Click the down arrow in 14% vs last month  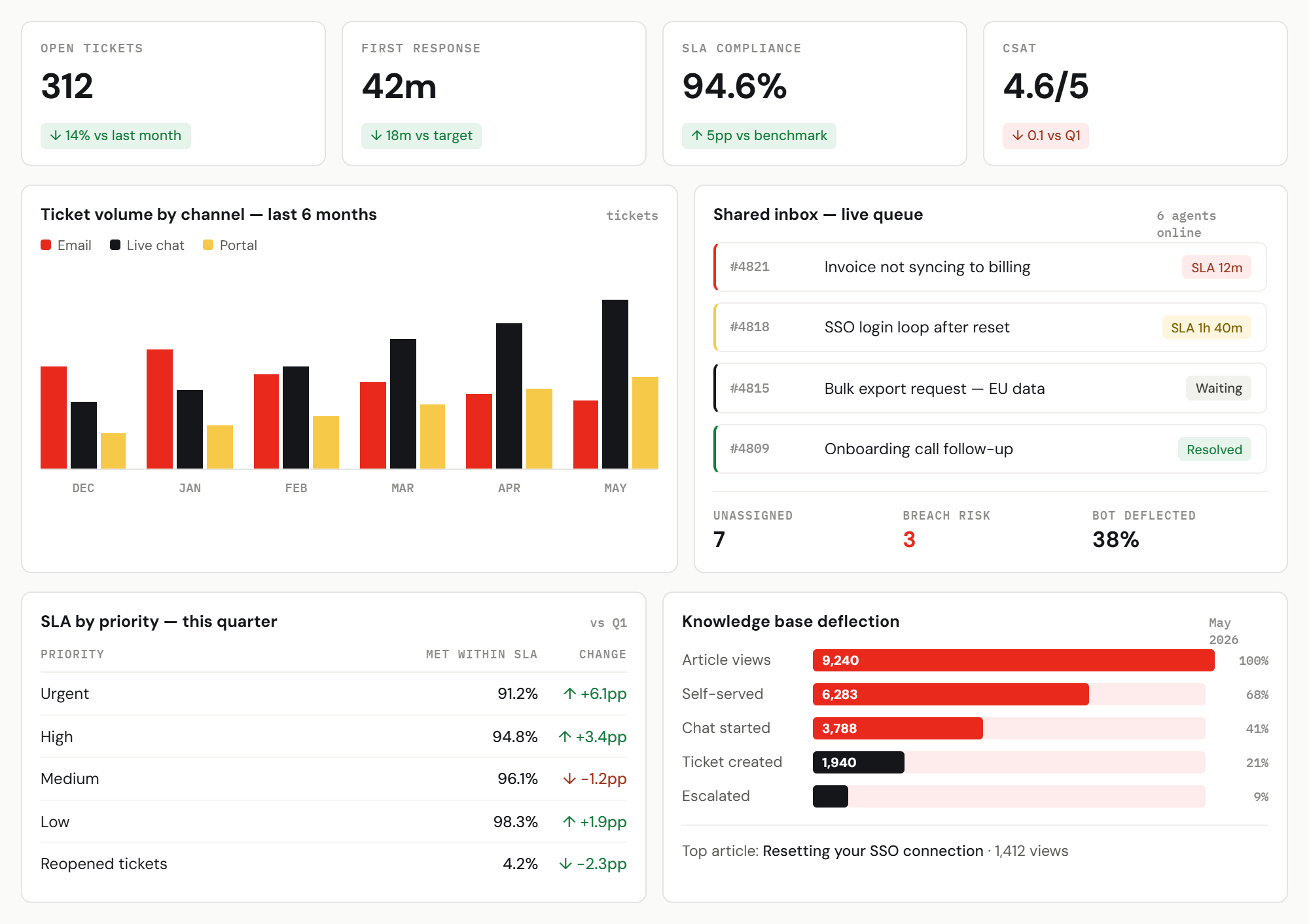(56, 135)
